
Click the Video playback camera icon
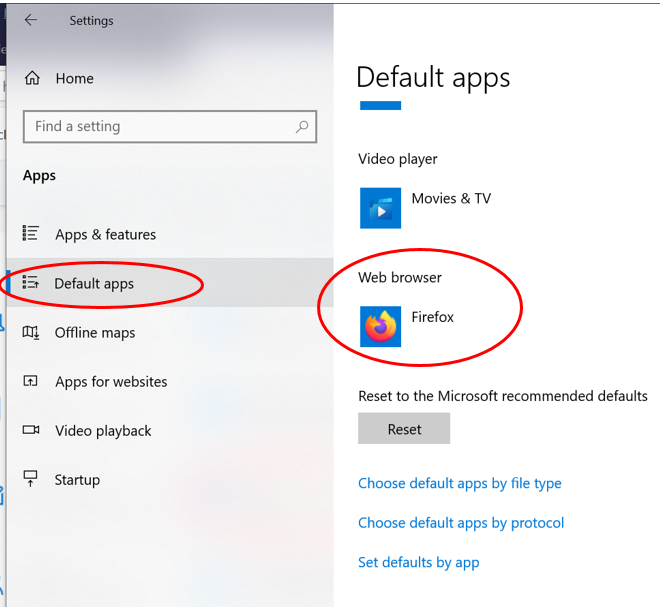click(x=31, y=430)
